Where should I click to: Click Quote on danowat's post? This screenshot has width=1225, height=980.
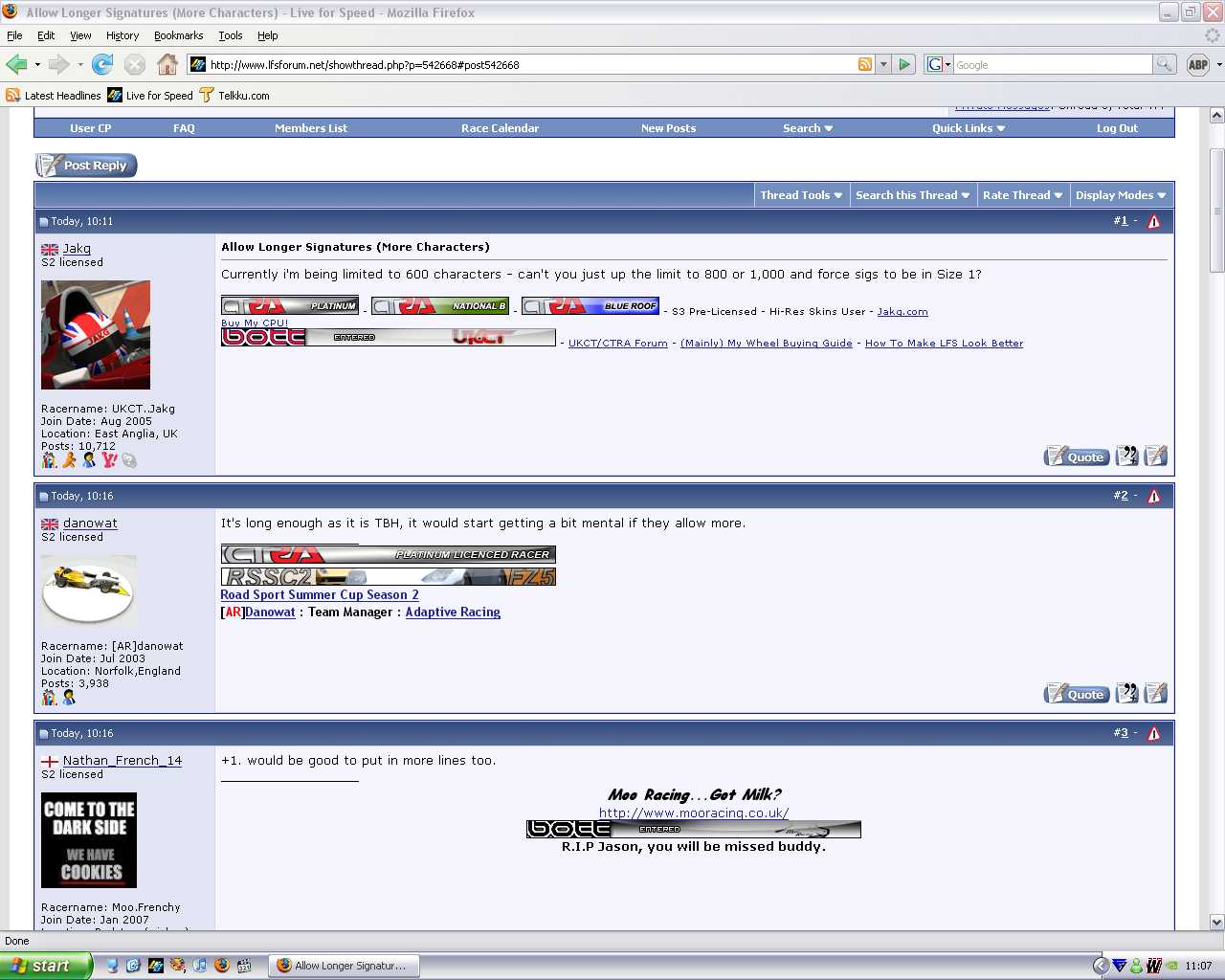1077,694
